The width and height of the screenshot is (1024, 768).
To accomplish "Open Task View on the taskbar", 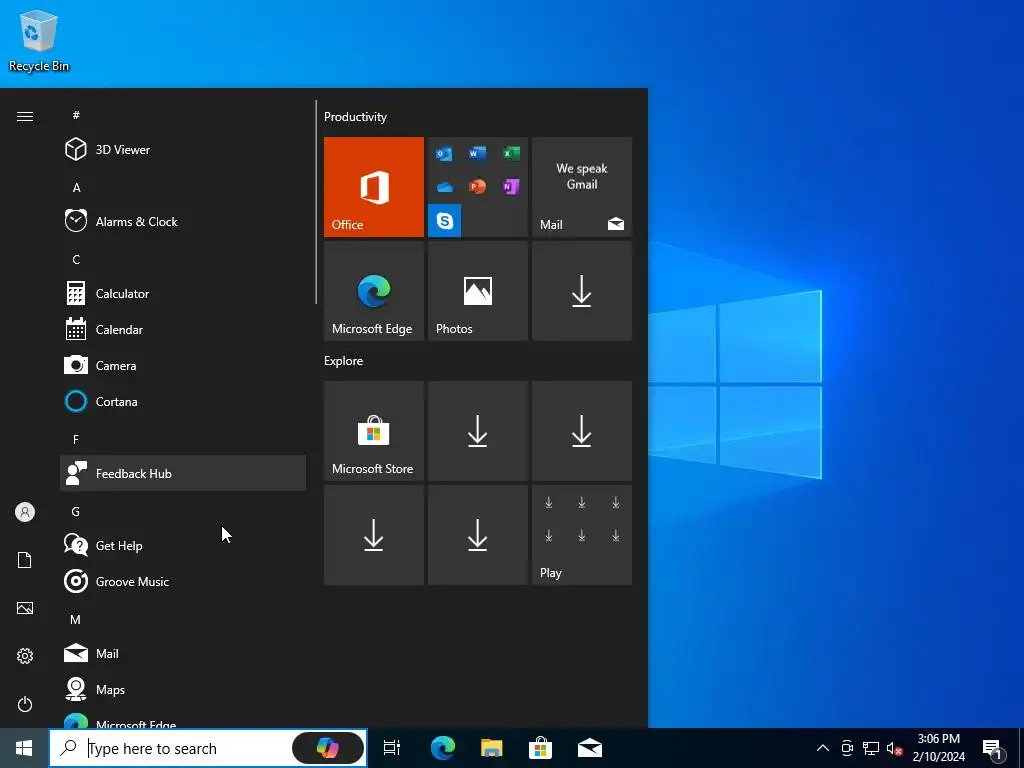I will 392,748.
